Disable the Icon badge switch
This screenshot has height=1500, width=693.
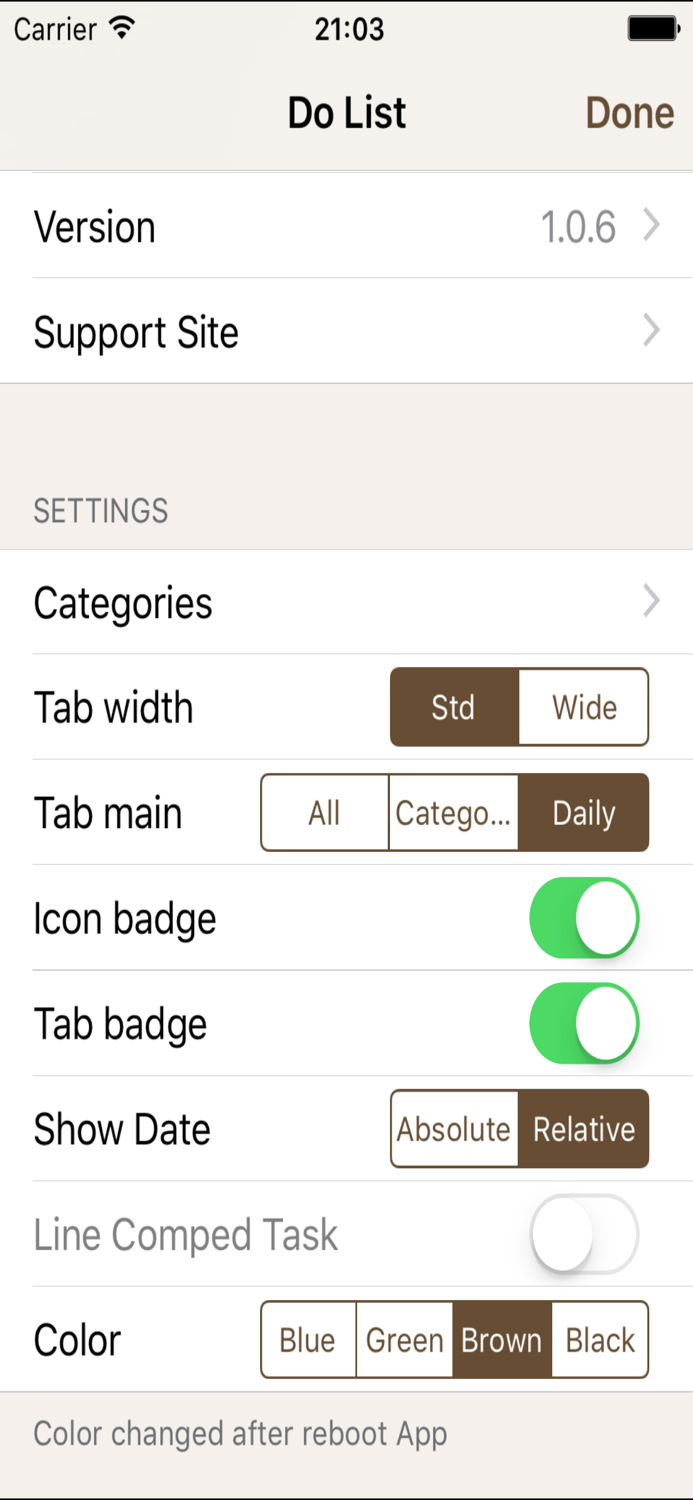[584, 917]
